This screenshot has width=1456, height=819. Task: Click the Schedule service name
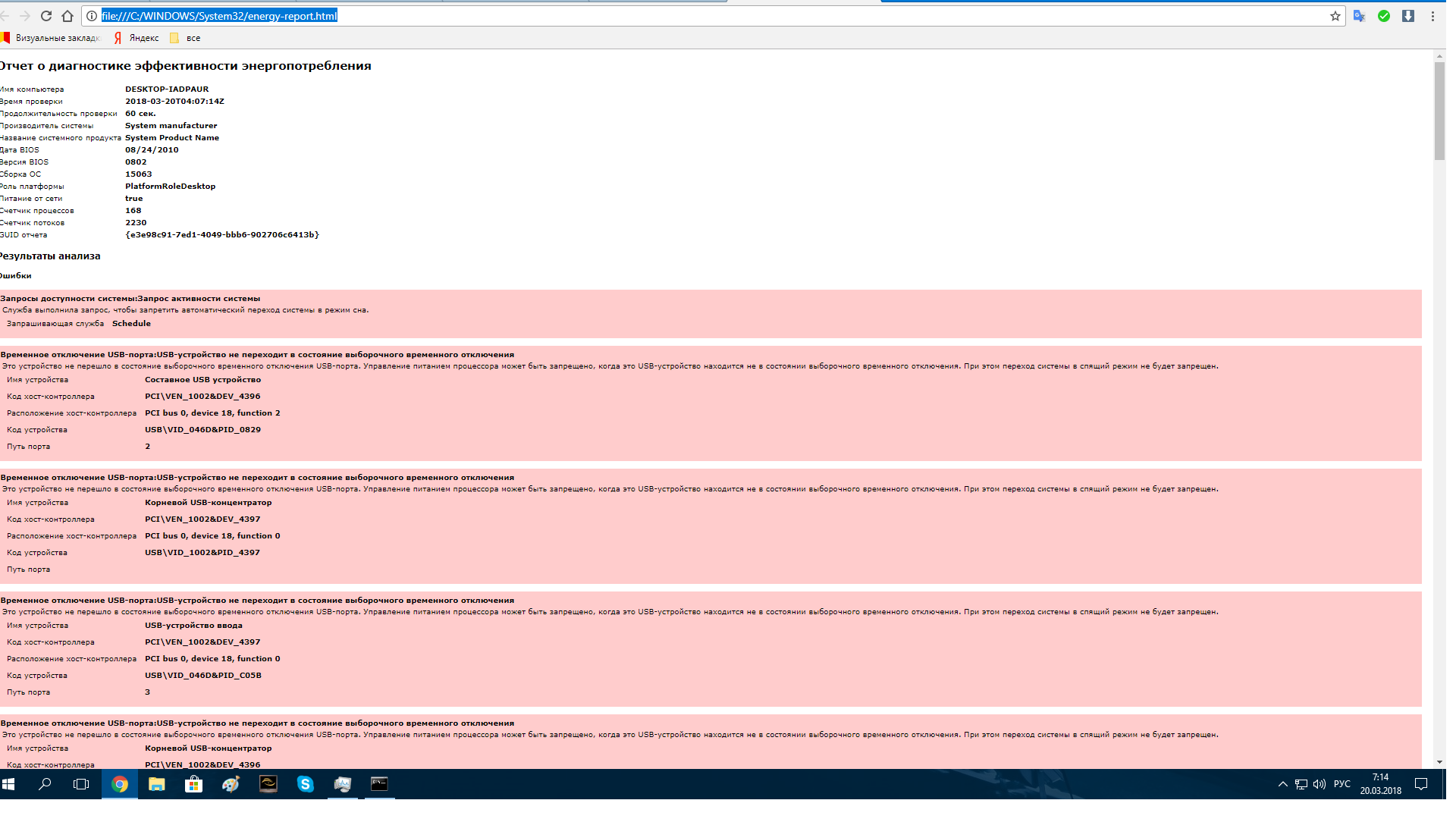pos(131,324)
